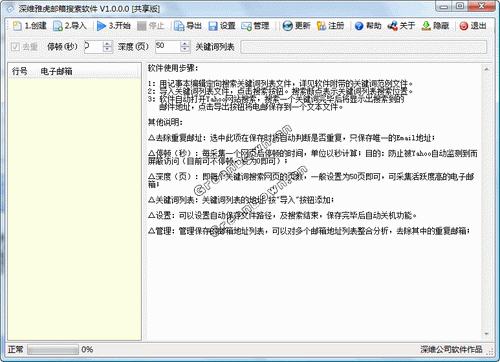Open the 管理 manage mailbox tool
Viewport: 500px width, 362px height.
click(247, 26)
